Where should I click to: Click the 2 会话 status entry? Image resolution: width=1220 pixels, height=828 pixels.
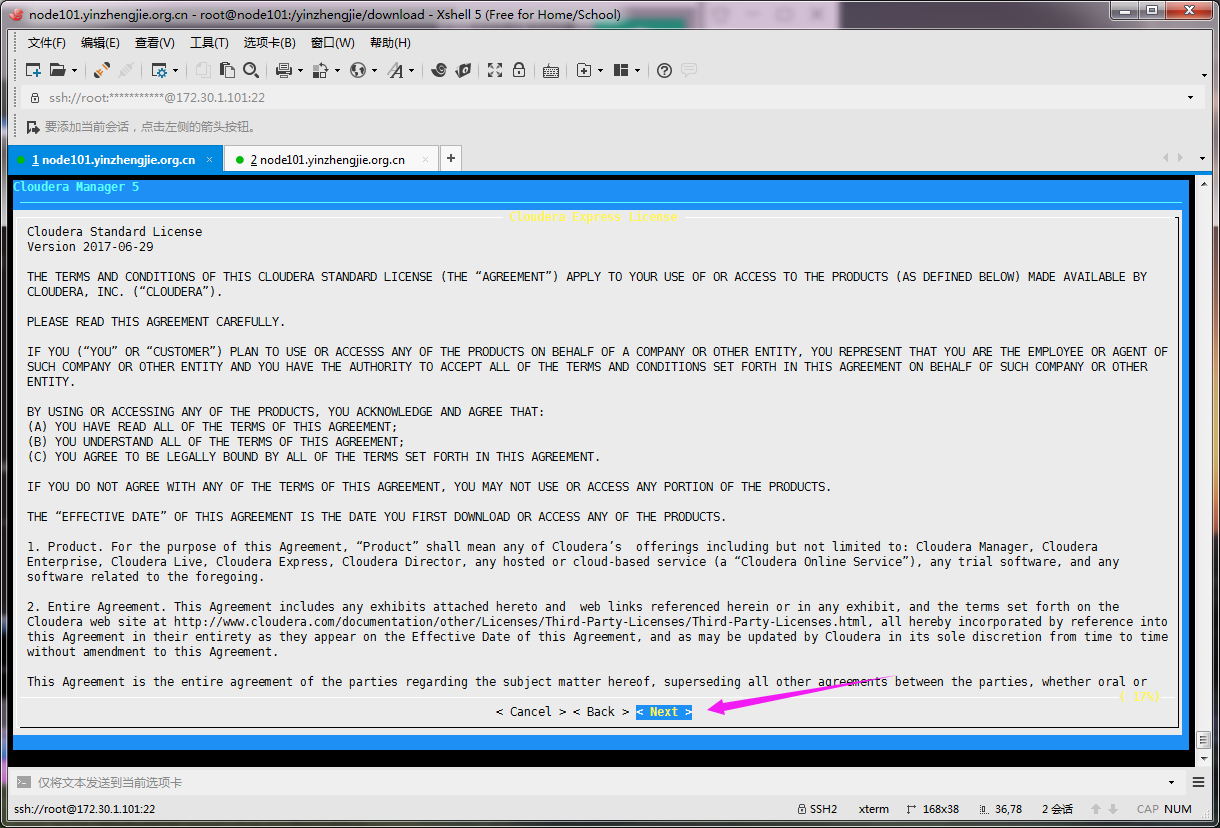tap(1057, 809)
